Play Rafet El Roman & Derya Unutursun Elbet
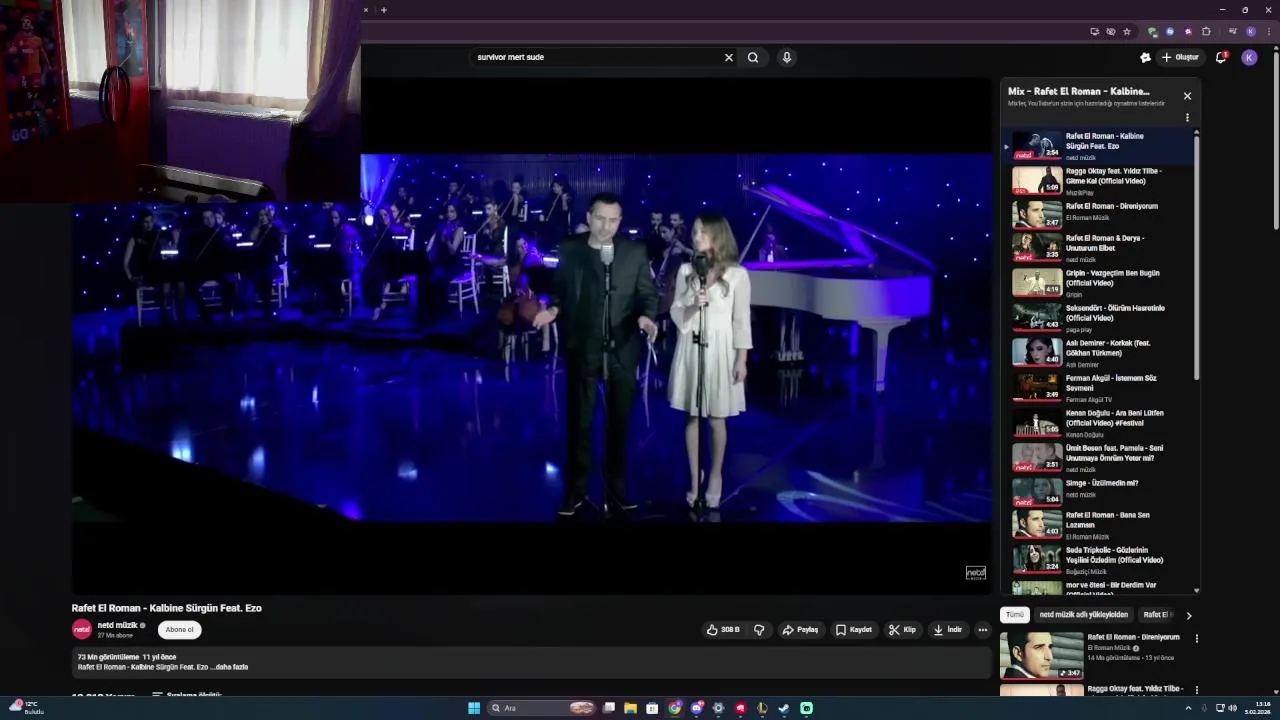This screenshot has width=1280, height=720. click(1100, 247)
